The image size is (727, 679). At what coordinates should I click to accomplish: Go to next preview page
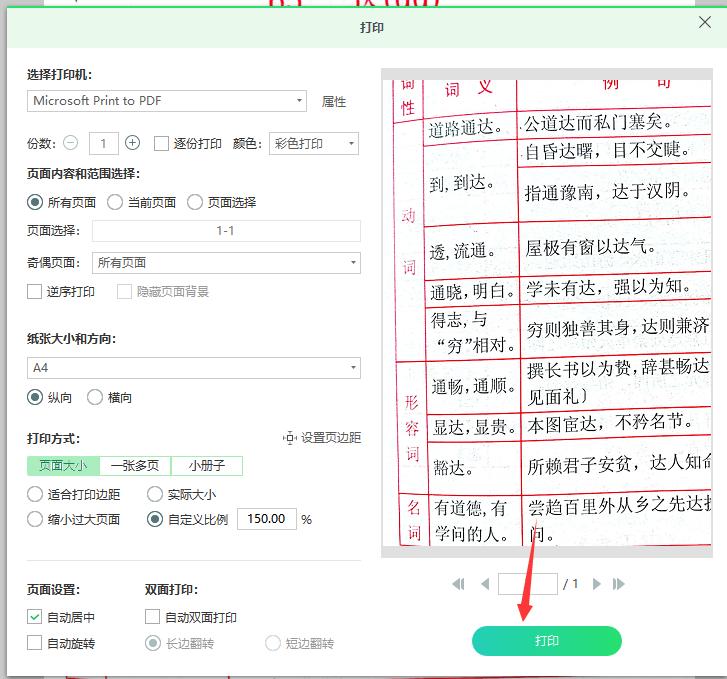[596, 584]
